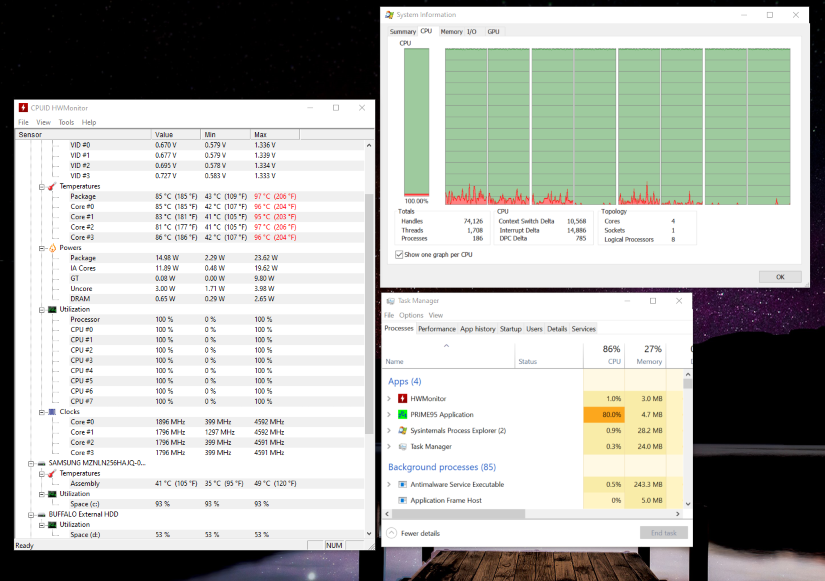Click the HWMonitor app icon in the process list
The height and width of the screenshot is (581, 825).
[x=402, y=398]
